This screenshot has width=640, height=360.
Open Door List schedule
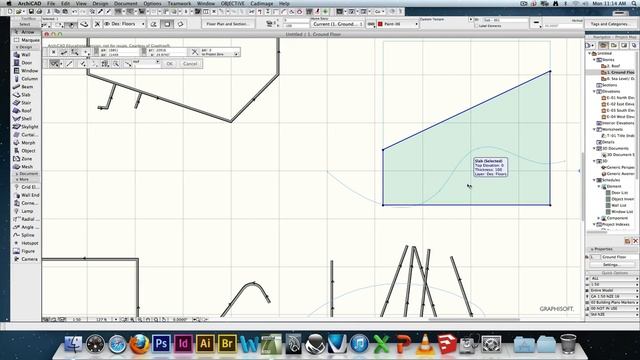617,193
